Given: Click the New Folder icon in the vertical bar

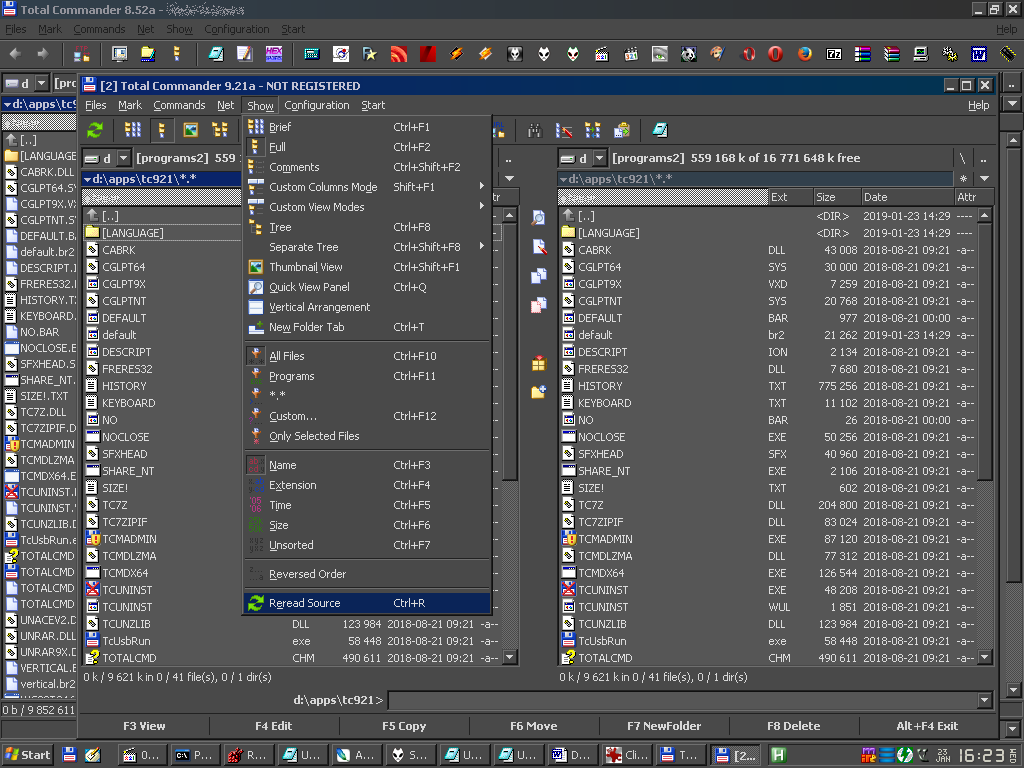Looking at the screenshot, I should 538,392.
